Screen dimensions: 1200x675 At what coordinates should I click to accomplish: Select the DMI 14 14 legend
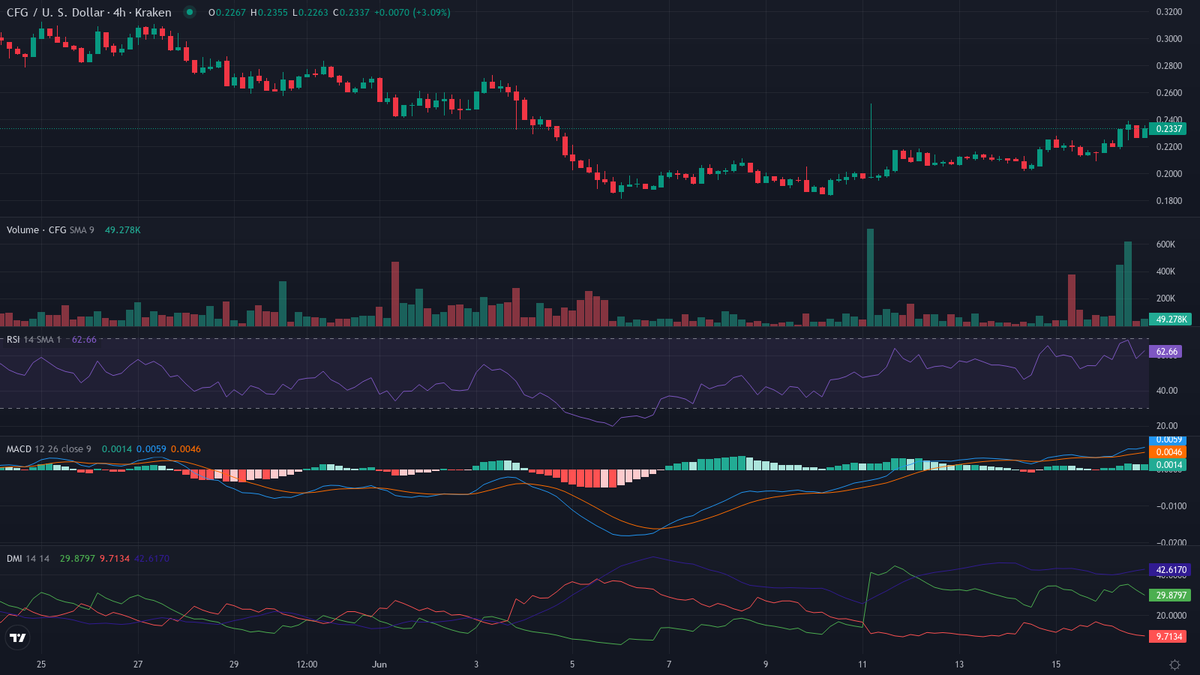(29, 558)
